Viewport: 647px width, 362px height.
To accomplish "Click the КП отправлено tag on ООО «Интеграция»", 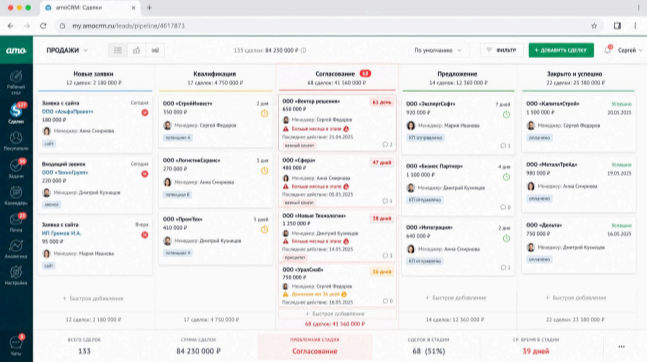I will [x=425, y=261].
